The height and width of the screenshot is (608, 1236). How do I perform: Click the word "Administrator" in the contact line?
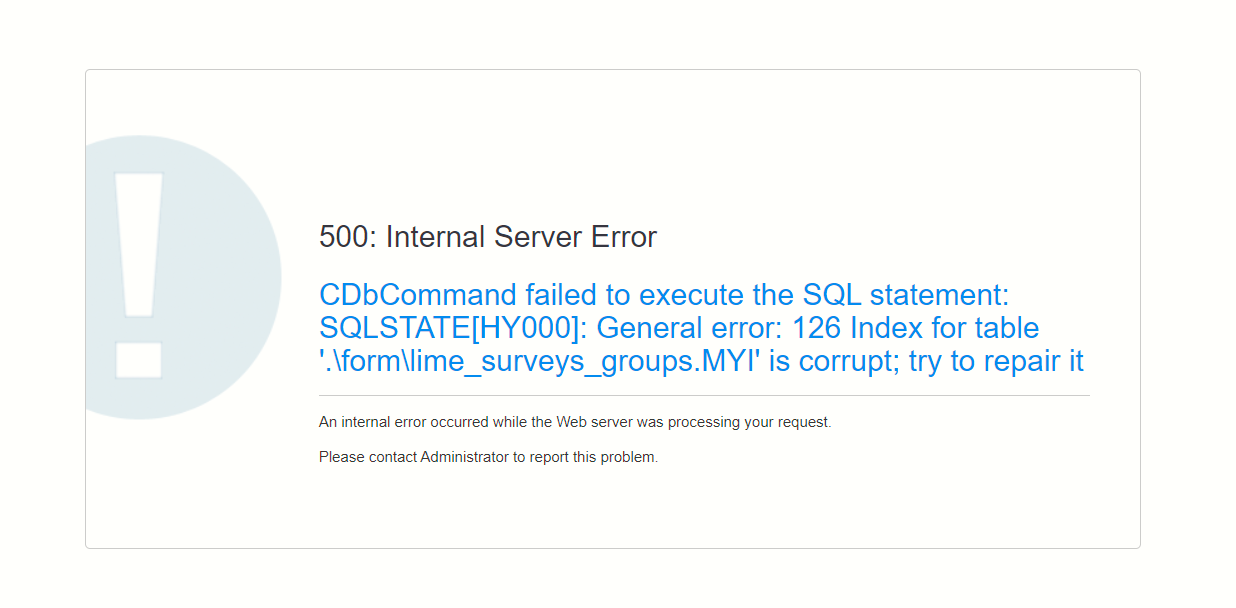point(465,457)
